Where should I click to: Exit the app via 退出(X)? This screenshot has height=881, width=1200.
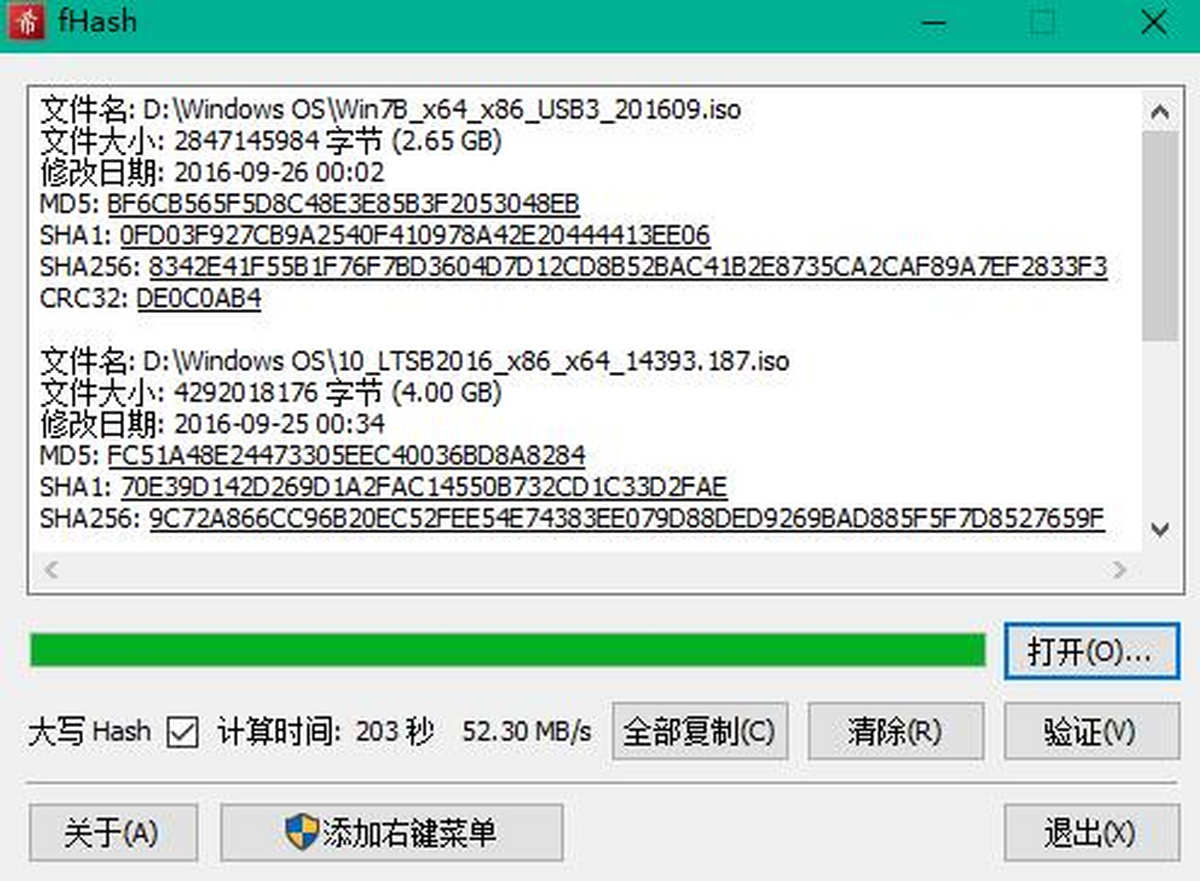[x=1090, y=833]
